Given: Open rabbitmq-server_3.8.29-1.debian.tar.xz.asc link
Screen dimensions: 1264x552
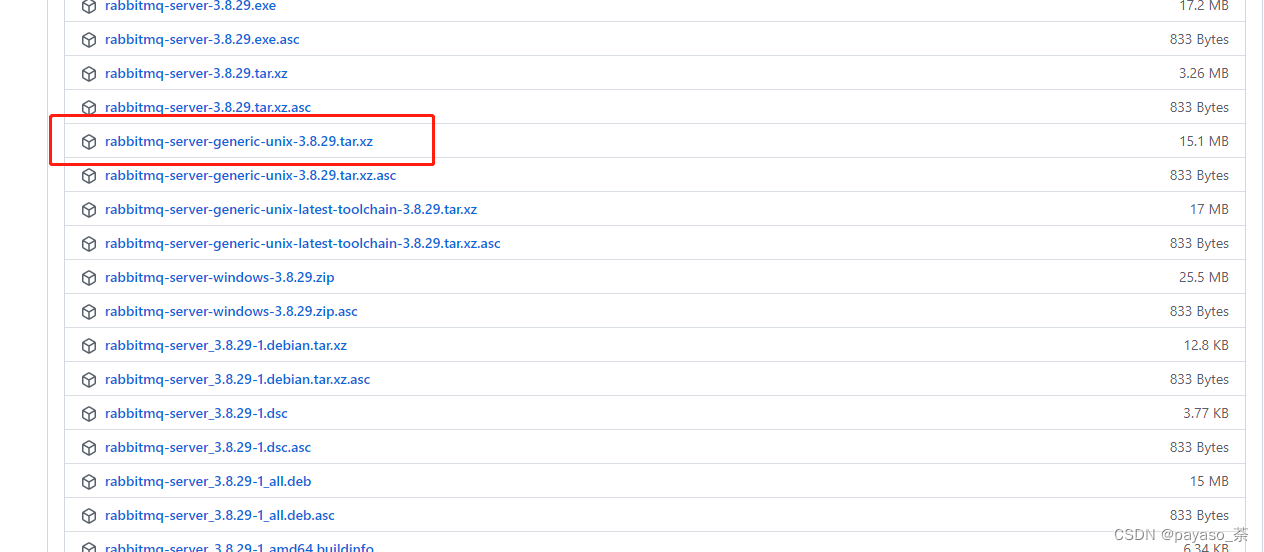Looking at the screenshot, I should (x=238, y=380).
